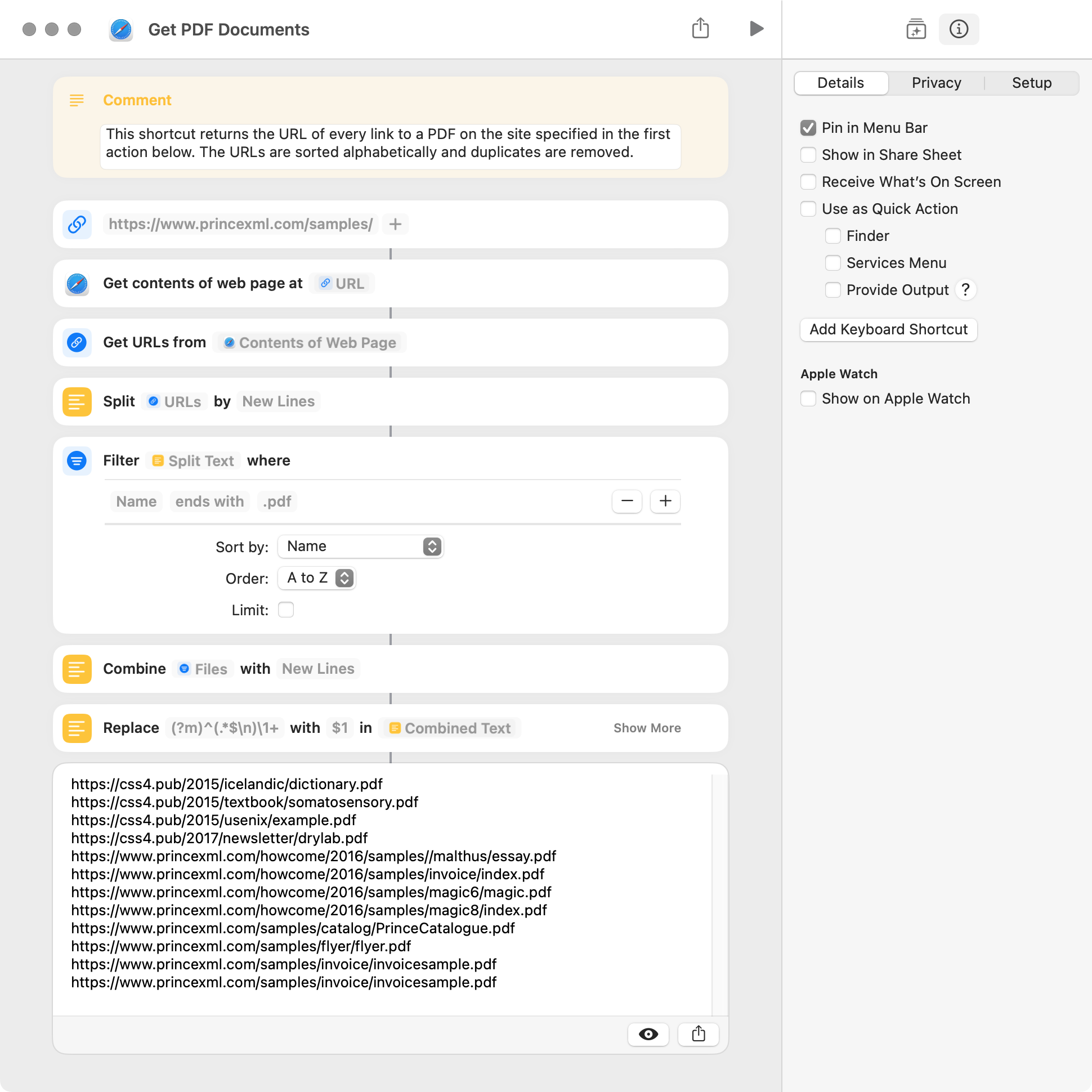Check the Provide Output option

(833, 290)
